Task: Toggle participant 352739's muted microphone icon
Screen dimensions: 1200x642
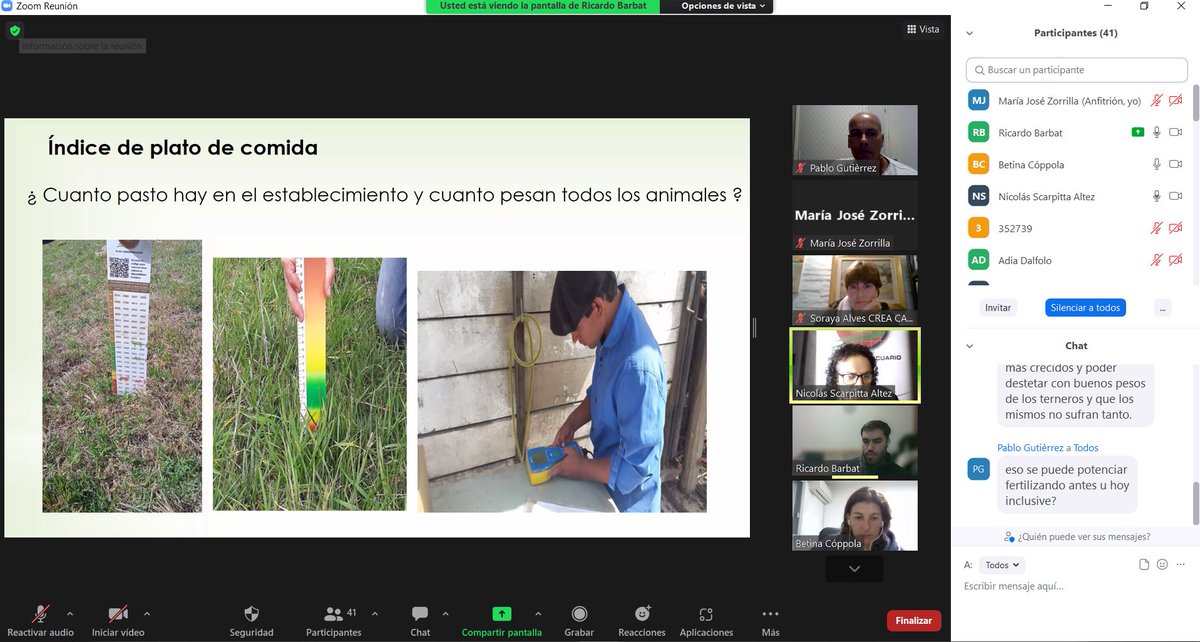Action: click(1157, 228)
